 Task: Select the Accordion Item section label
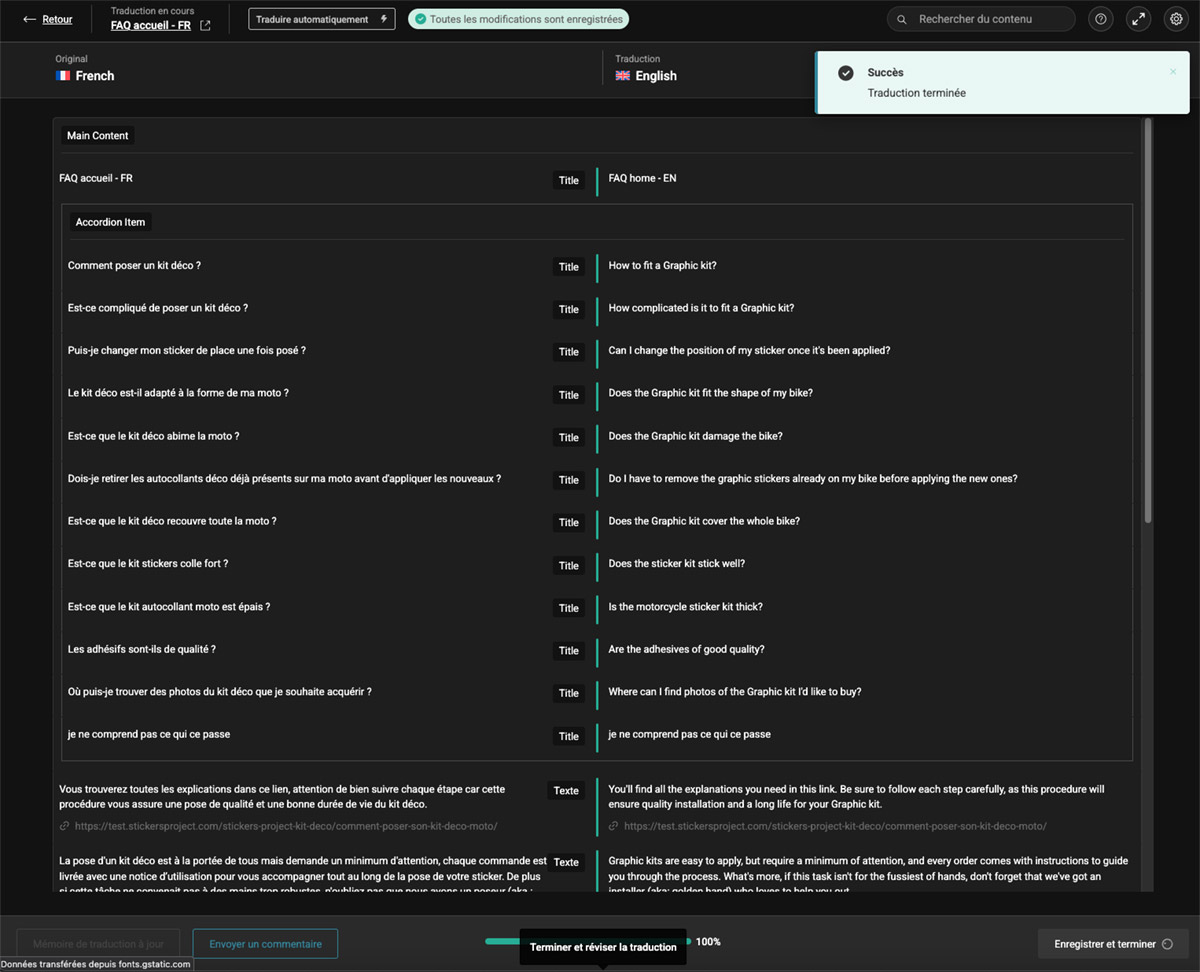[x=110, y=222]
